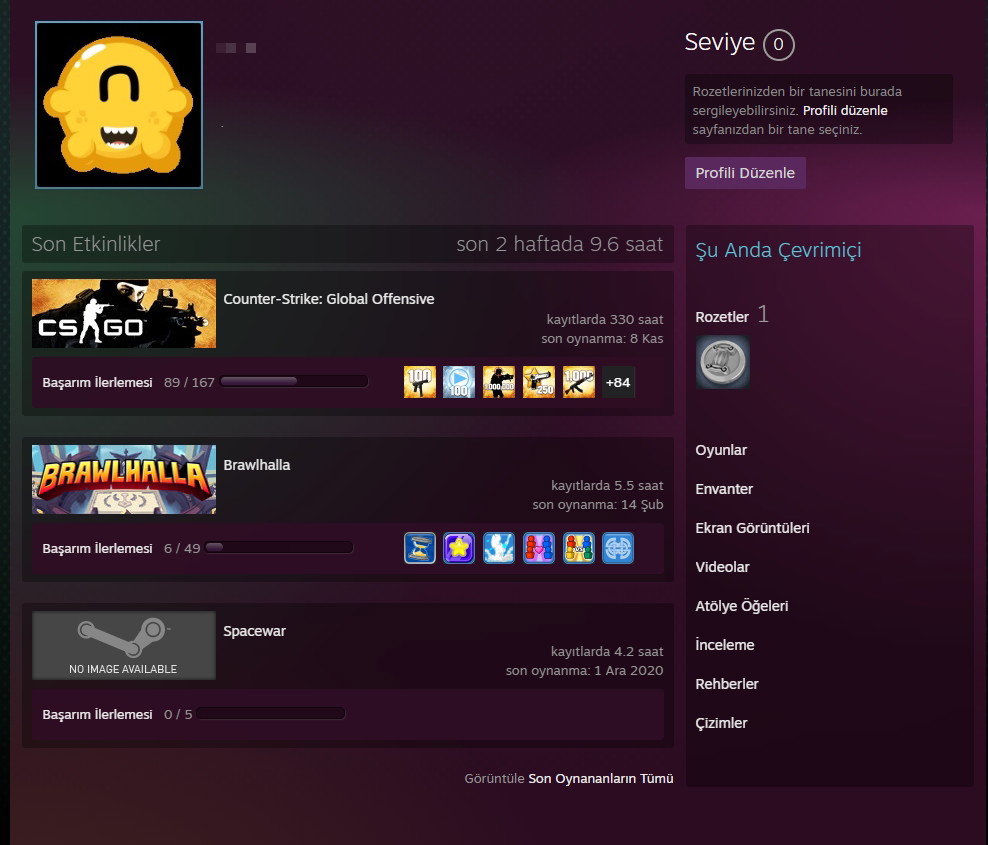The image size is (988, 845).
Task: Click the Seviye level label
Action: pos(720,42)
